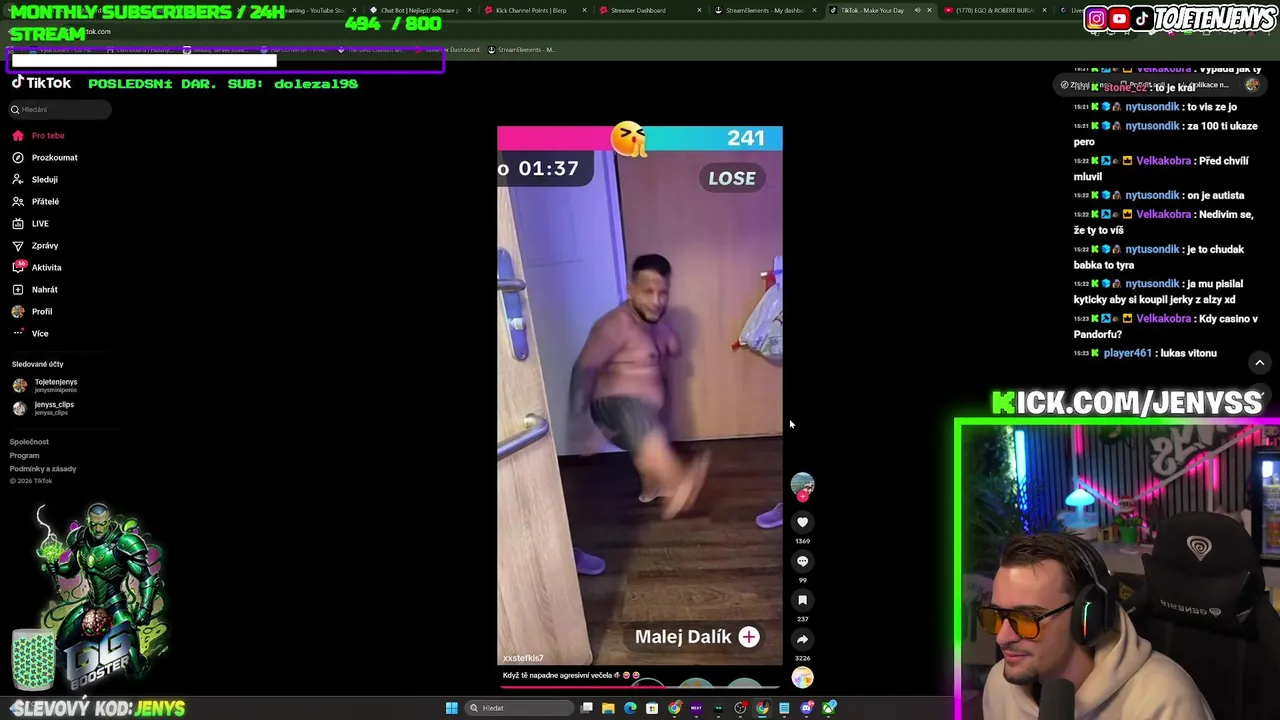Open the Windows Start menu
The height and width of the screenshot is (720, 1280).
pyautogui.click(x=452, y=708)
